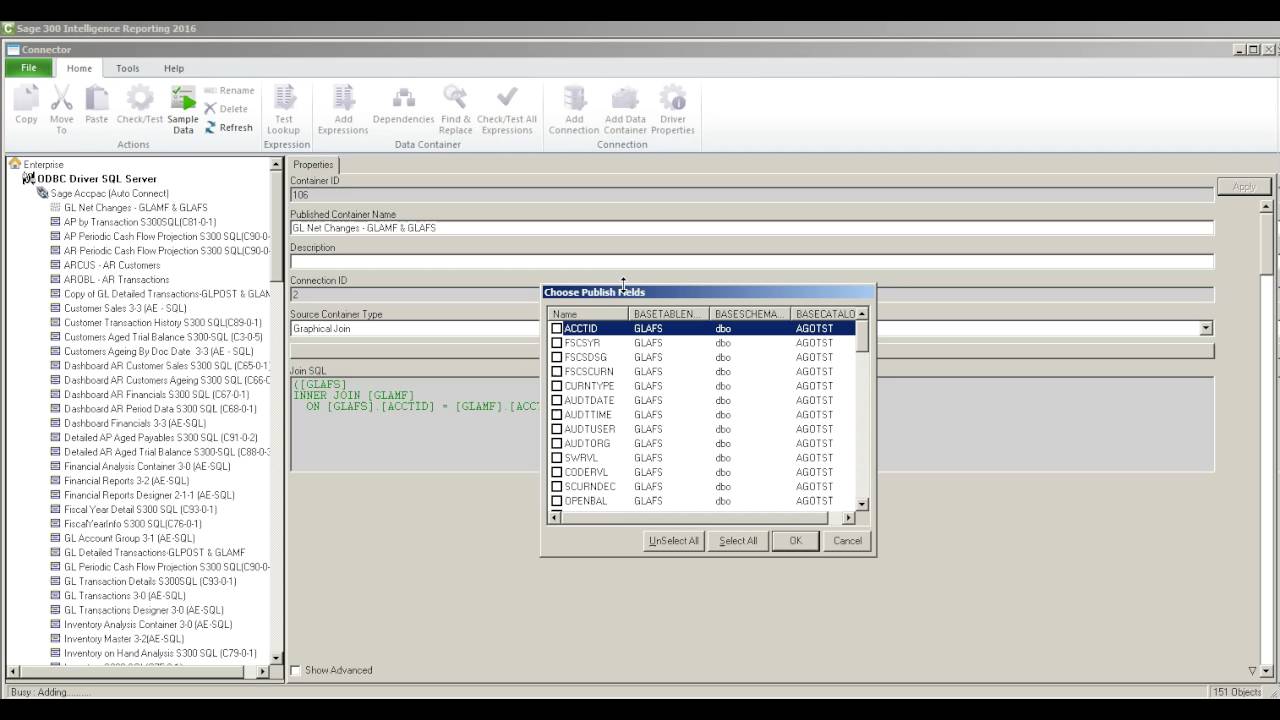1280x720 pixels.
Task: Select the Enterprise root node
Action: pos(43,164)
